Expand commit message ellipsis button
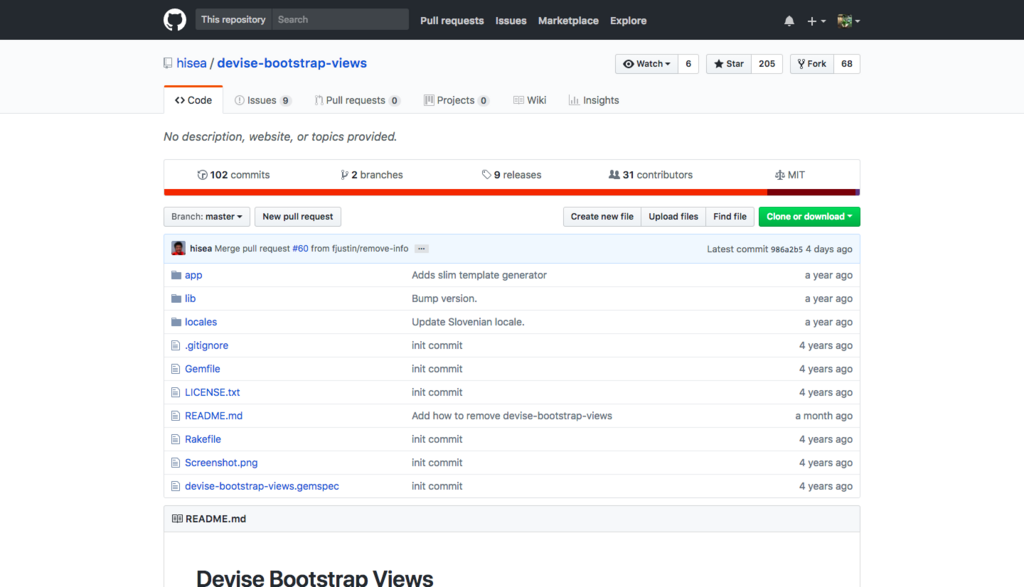Image resolution: width=1024 pixels, height=587 pixels. pos(421,249)
